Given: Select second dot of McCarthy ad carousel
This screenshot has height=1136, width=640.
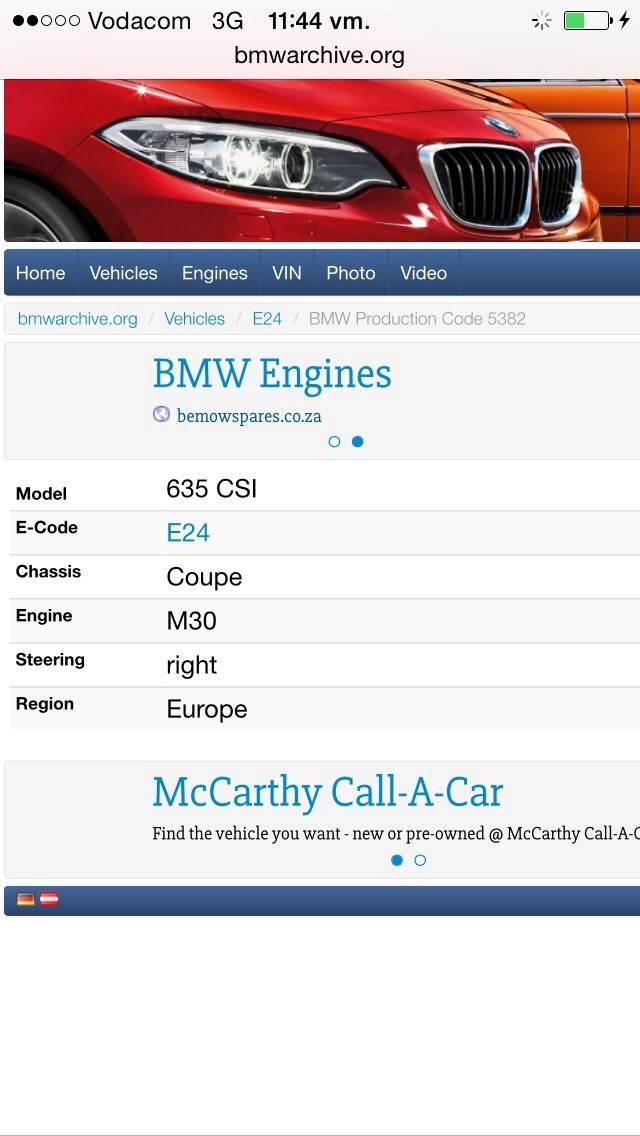Looking at the screenshot, I should click(x=420, y=860).
